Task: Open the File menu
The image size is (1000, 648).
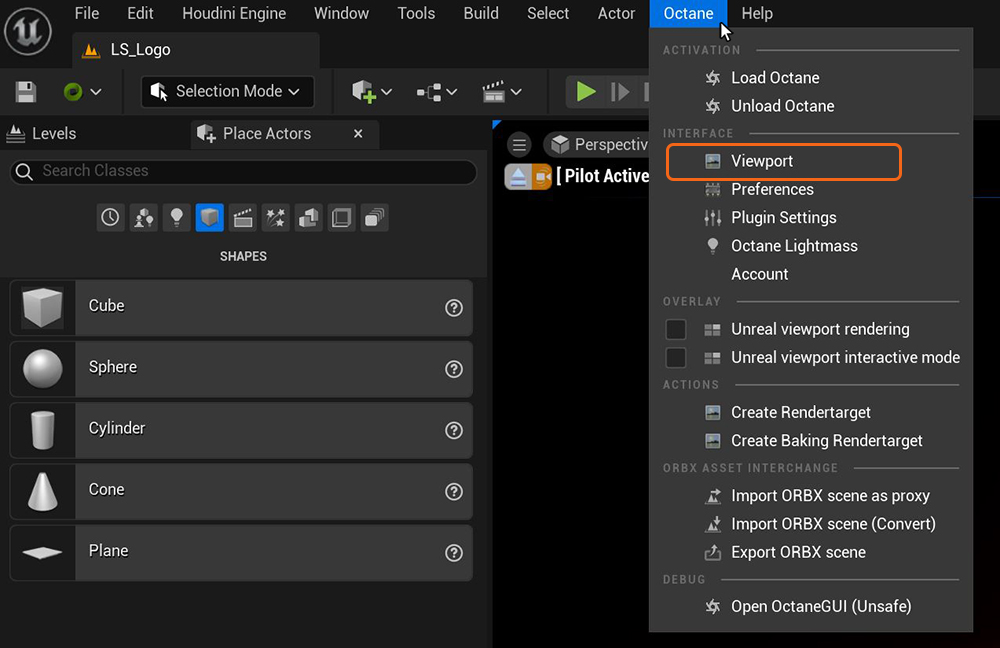Action: click(87, 13)
